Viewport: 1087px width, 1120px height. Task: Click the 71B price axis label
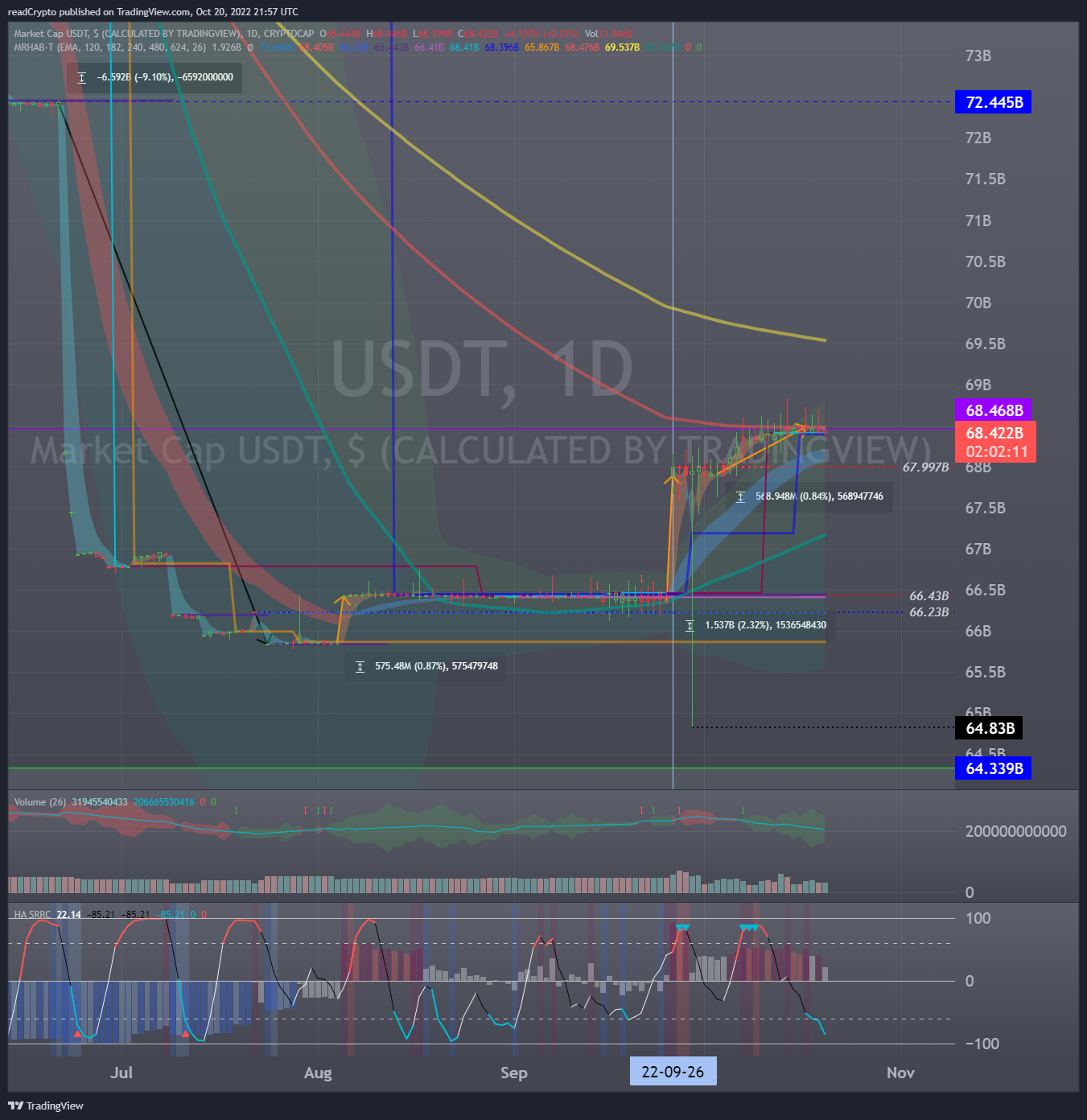coord(978,220)
